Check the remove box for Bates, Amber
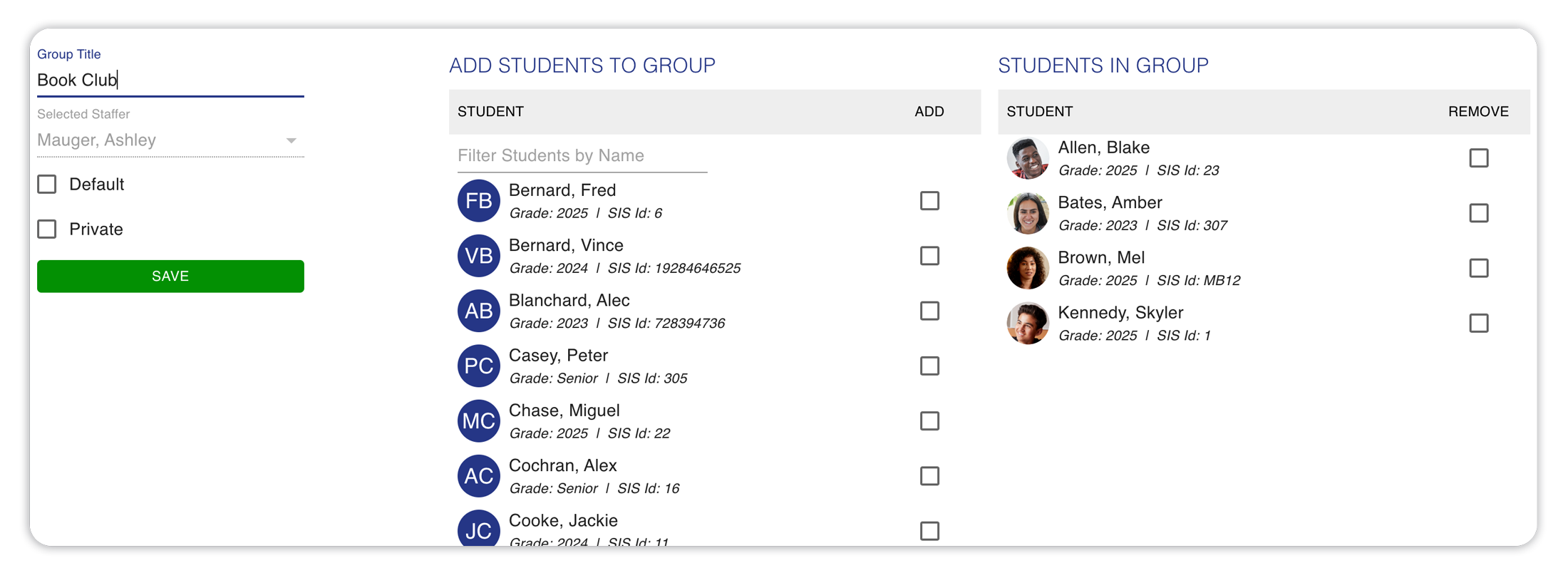The width and height of the screenshot is (1568, 573). [1479, 213]
